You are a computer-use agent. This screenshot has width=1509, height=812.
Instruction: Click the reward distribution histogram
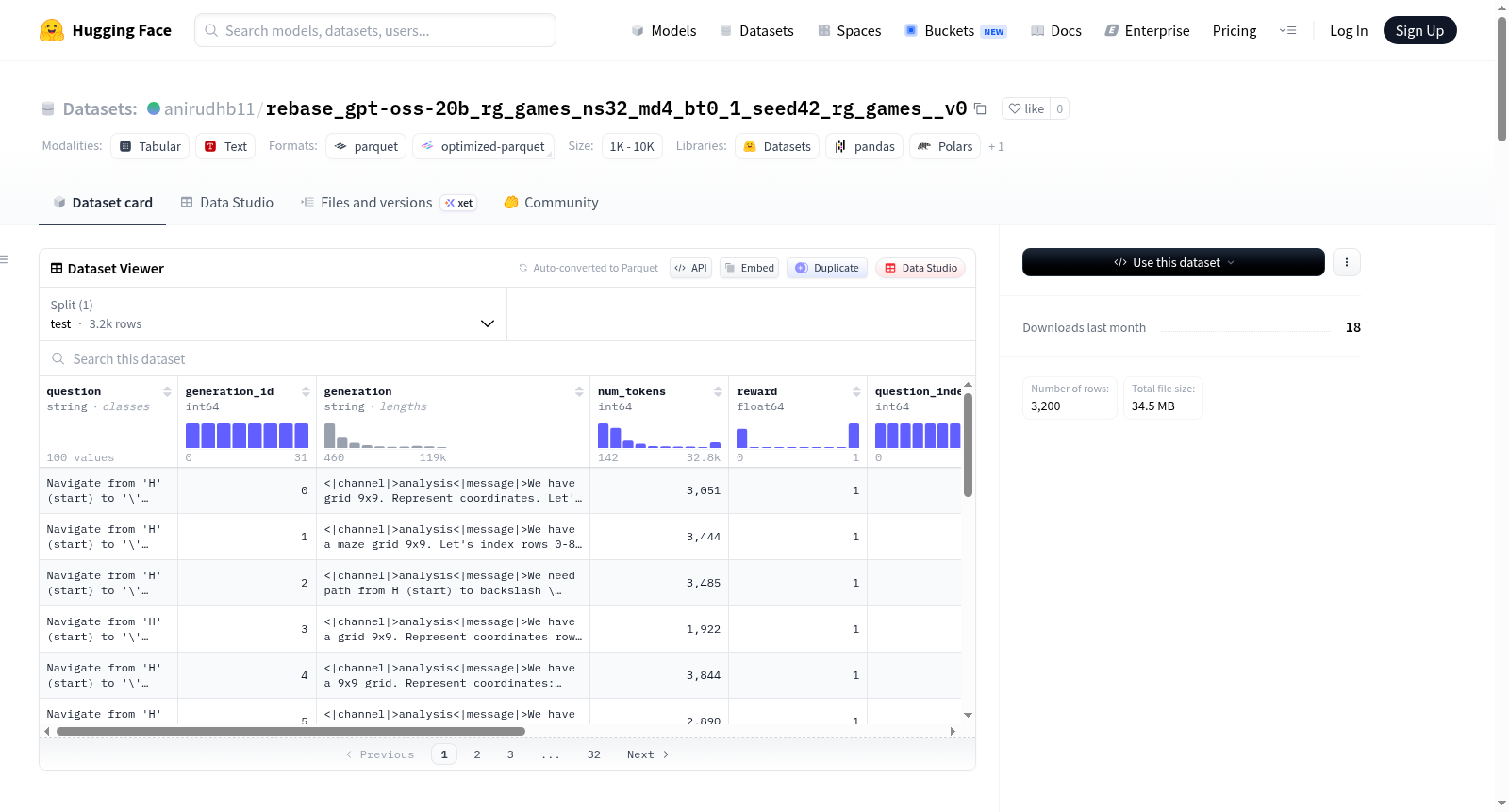point(798,436)
